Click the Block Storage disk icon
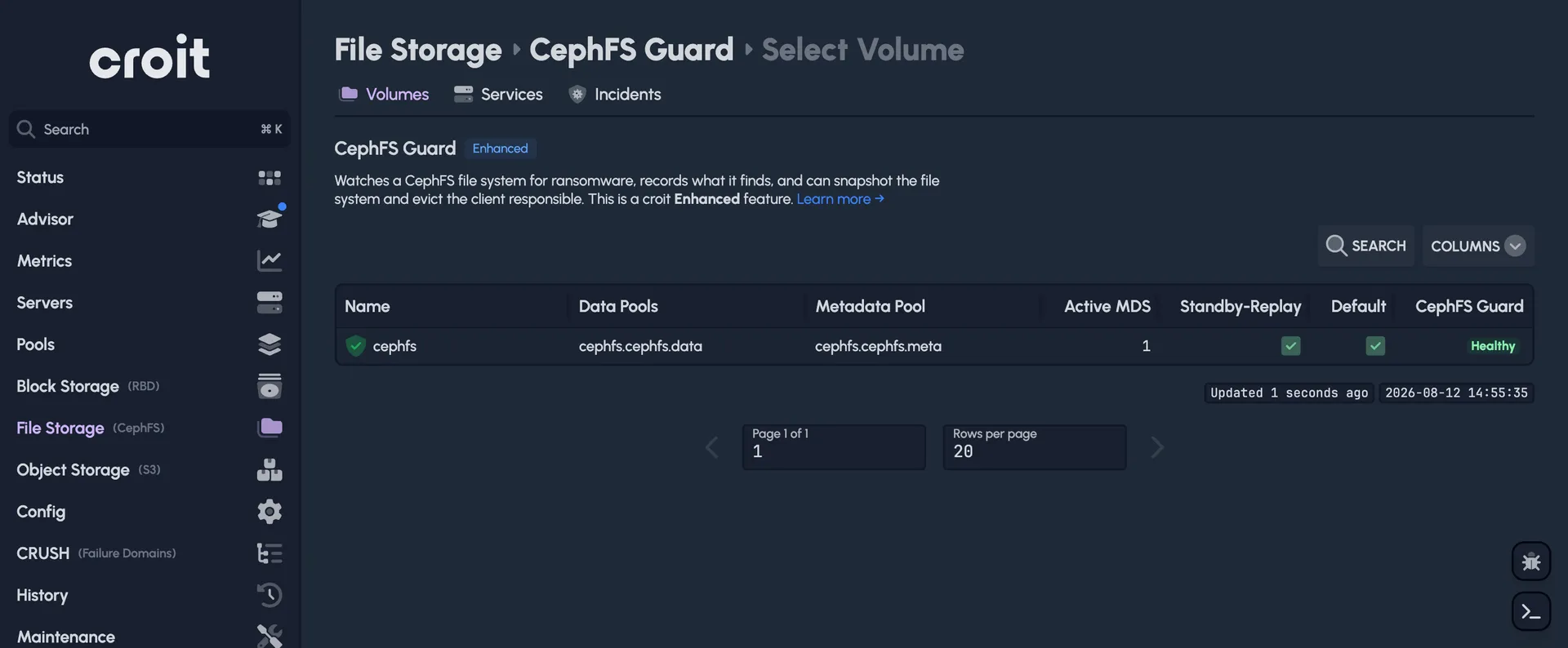 (269, 386)
